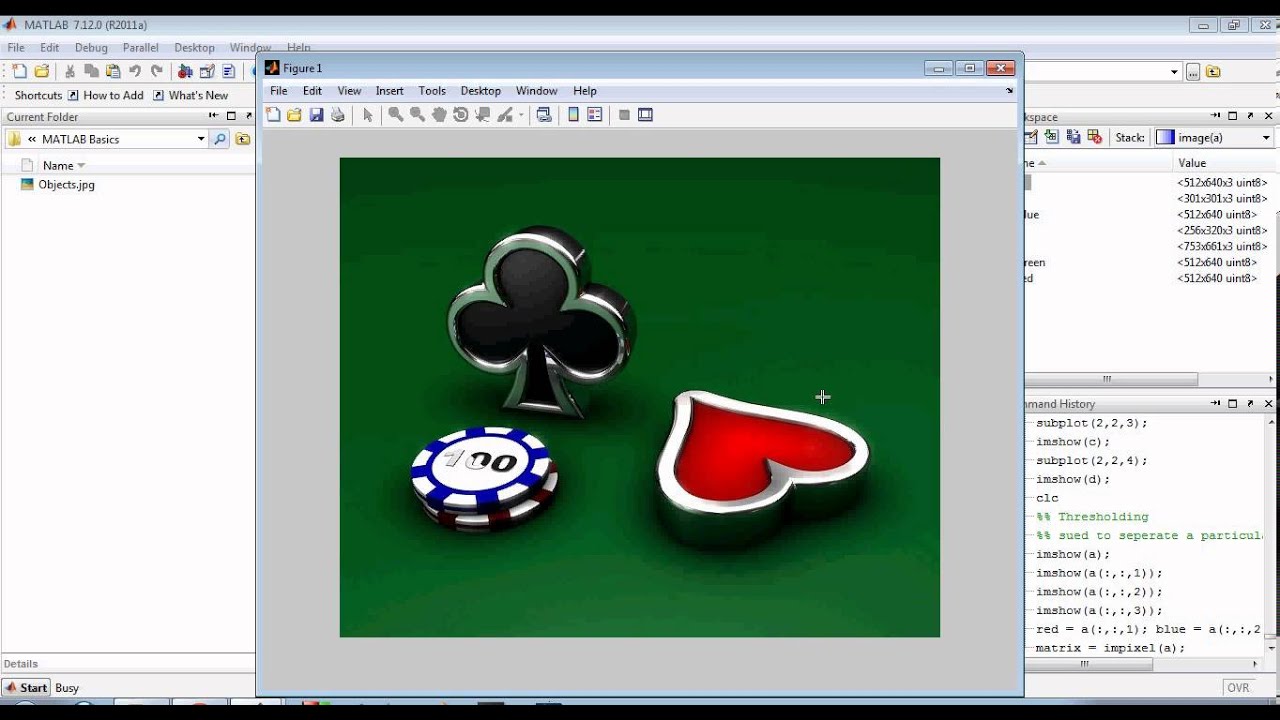Activate the Zoom Out tool in Figure 1
1280x720 pixels.
click(x=417, y=115)
